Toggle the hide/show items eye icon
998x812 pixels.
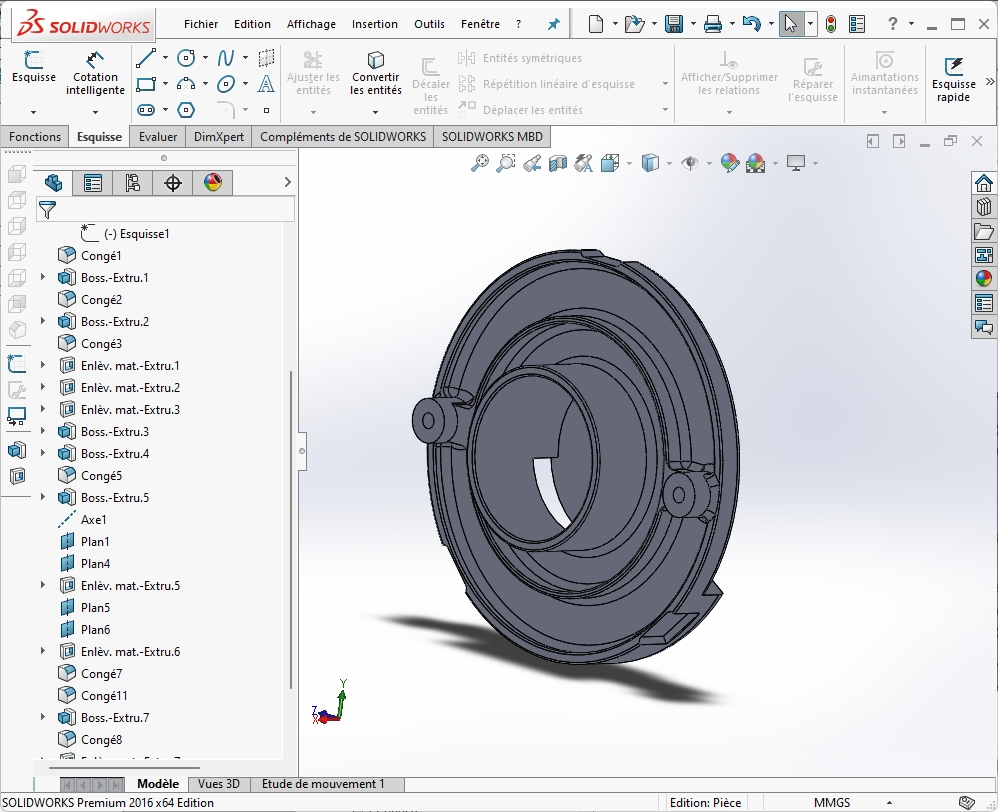[x=690, y=163]
